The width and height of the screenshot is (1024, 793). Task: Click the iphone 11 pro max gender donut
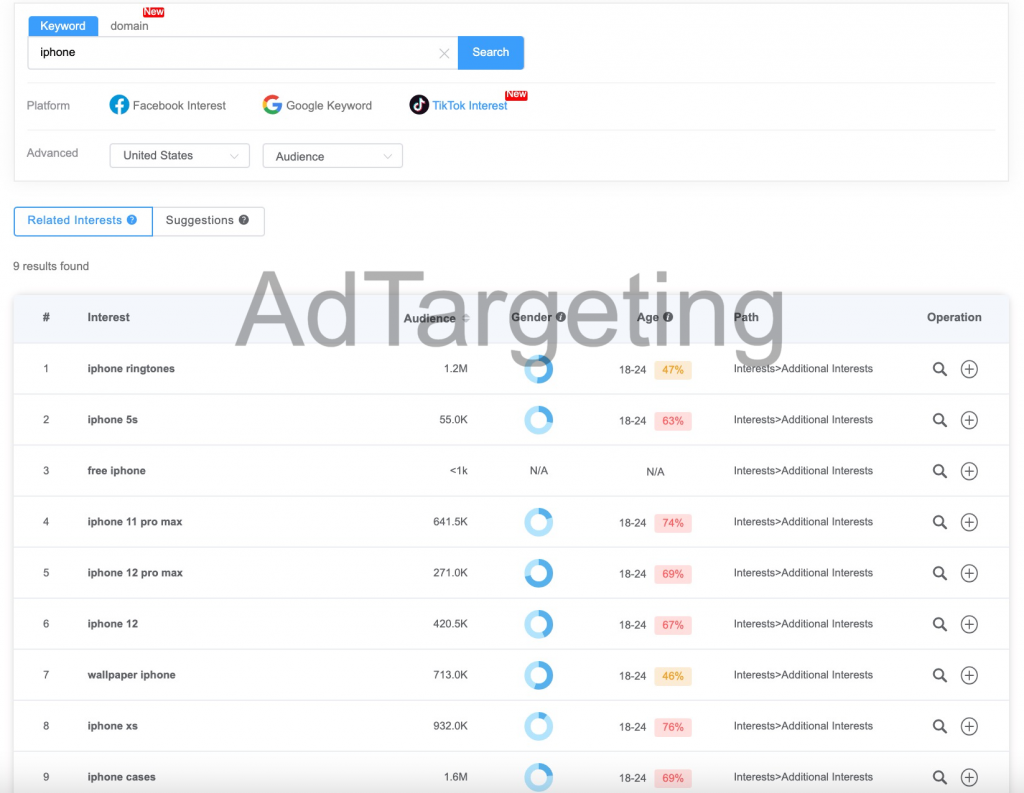[x=539, y=522]
